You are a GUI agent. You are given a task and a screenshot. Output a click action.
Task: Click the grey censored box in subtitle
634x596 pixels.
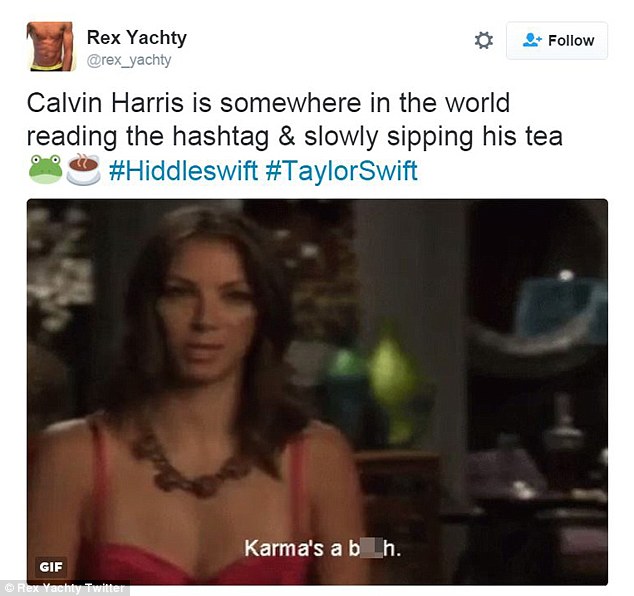(370, 549)
